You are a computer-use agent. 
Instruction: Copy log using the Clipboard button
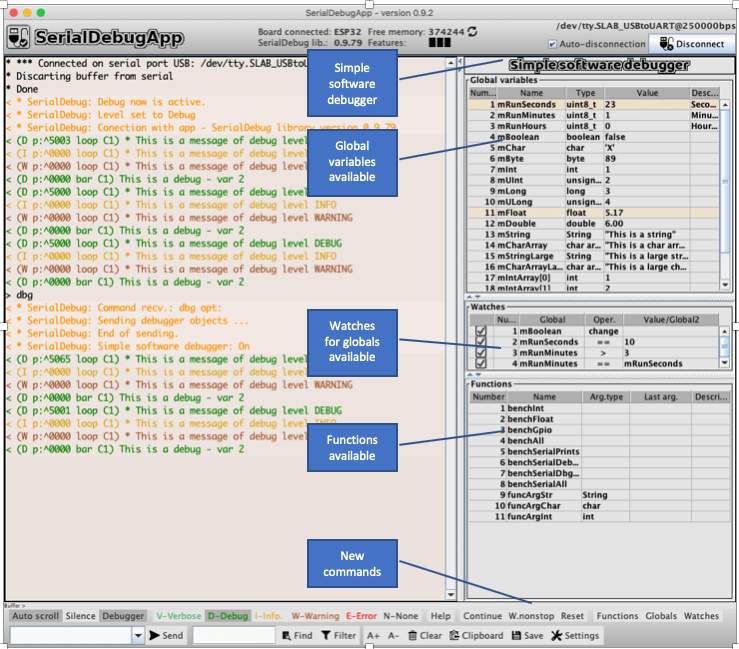point(476,635)
